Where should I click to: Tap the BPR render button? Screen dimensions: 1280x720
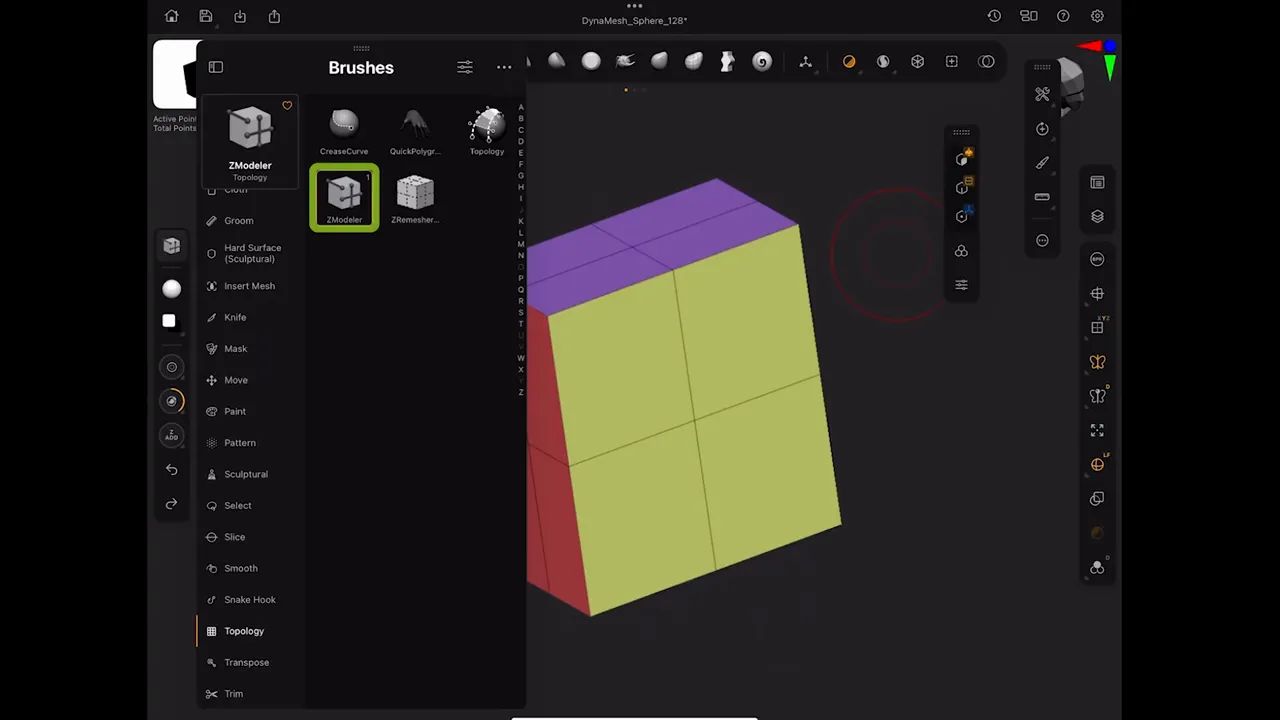1097,260
